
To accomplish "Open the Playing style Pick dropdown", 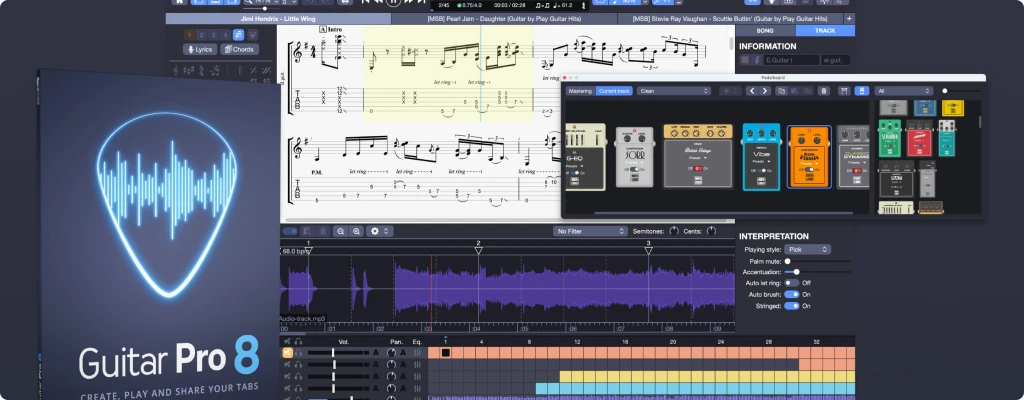I will 807,249.
